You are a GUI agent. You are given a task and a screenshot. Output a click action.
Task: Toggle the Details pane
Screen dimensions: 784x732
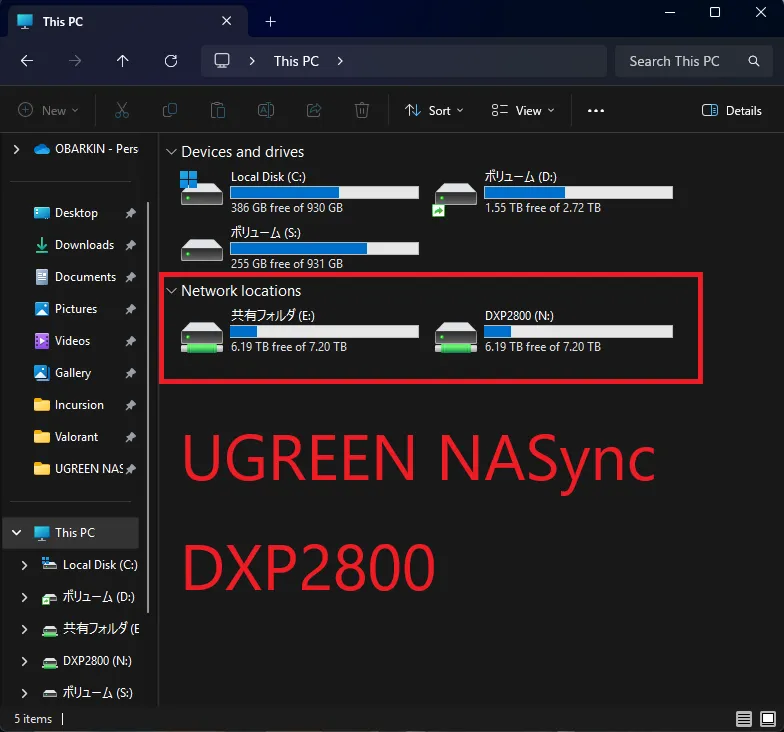point(732,110)
